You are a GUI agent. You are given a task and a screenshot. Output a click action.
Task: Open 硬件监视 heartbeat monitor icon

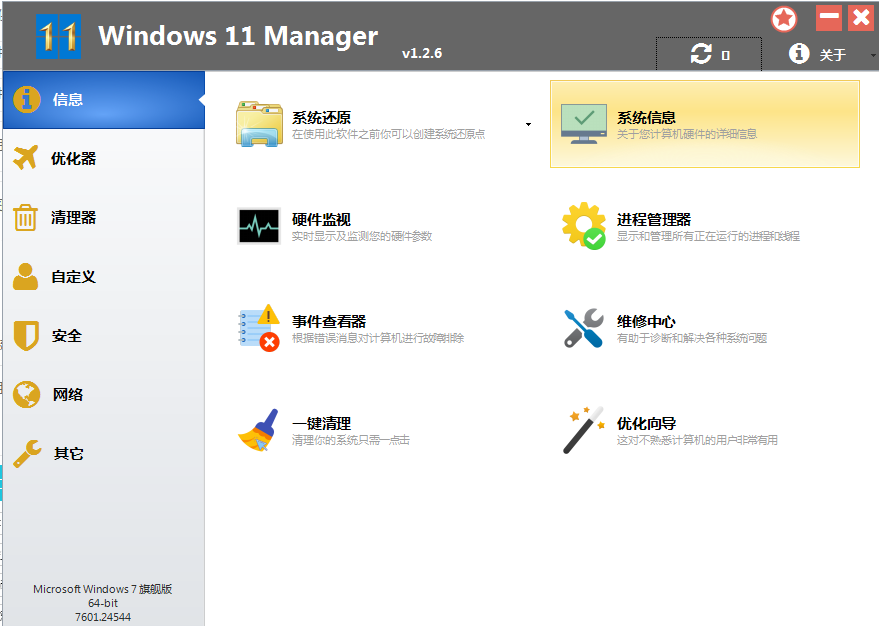pyautogui.click(x=259, y=226)
